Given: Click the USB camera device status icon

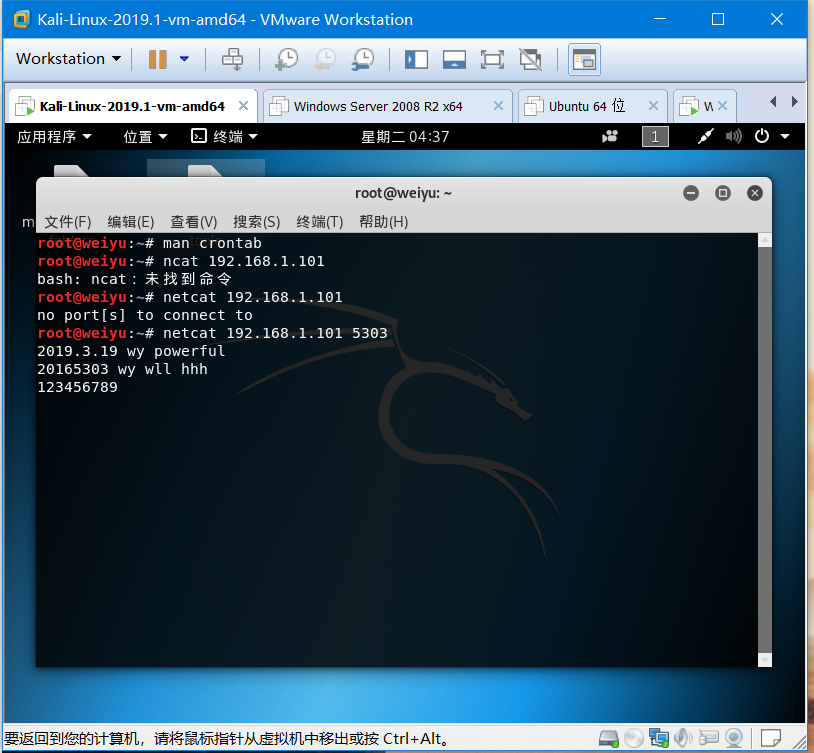Looking at the screenshot, I should 734,738.
